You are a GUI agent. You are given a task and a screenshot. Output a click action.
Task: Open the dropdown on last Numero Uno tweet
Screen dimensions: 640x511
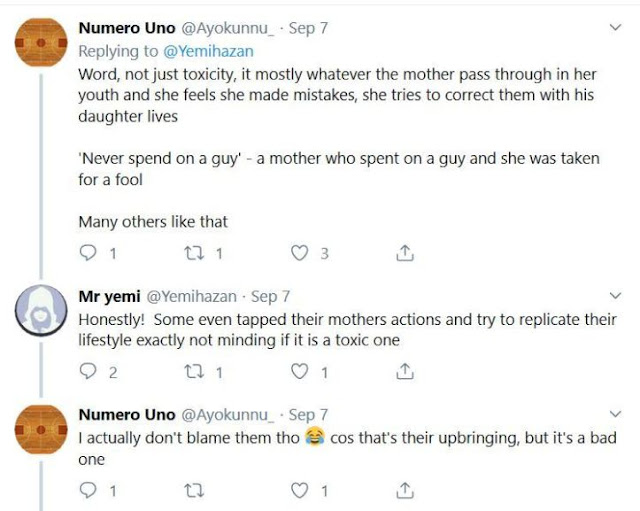point(615,414)
